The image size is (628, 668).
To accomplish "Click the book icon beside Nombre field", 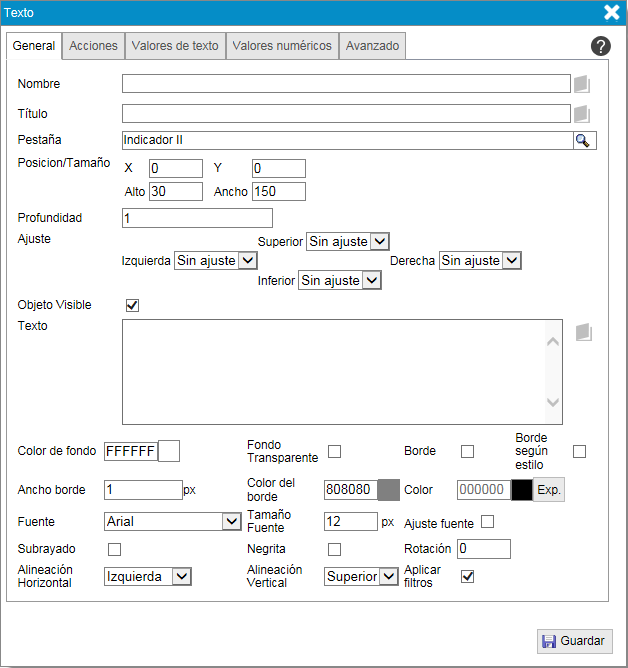I will pyautogui.click(x=583, y=84).
